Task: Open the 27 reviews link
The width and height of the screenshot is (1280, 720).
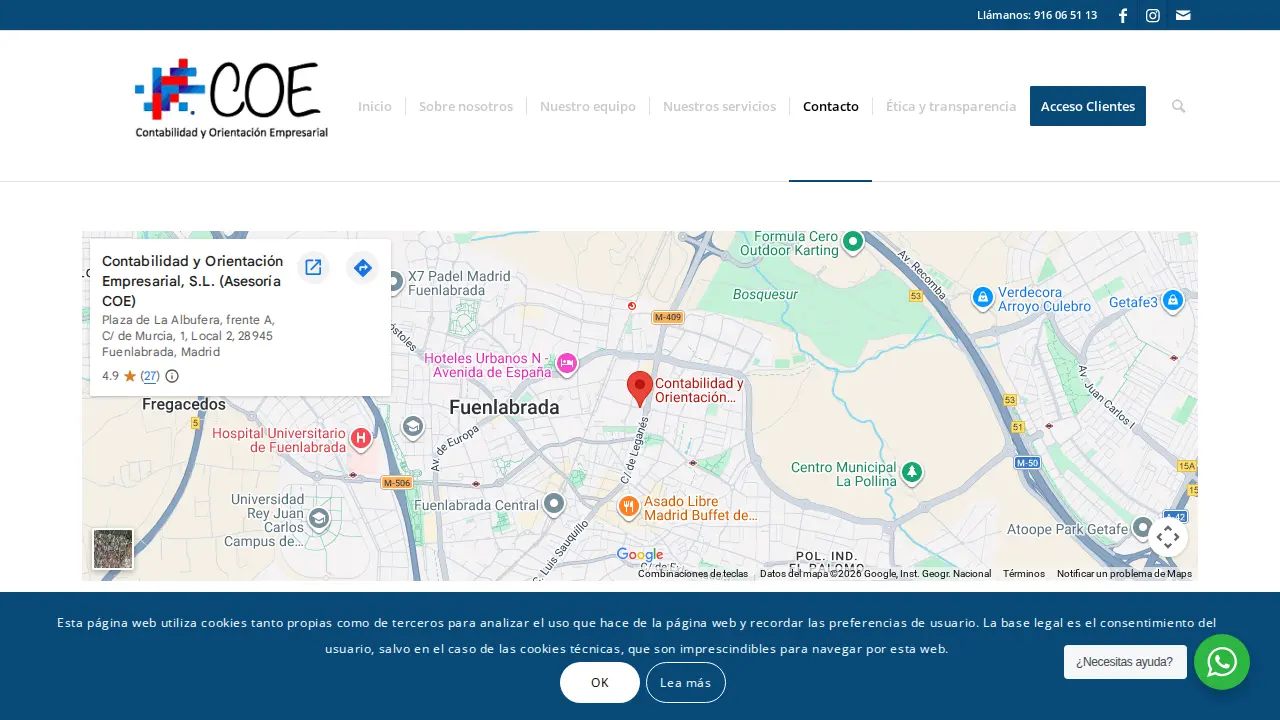Action: tap(150, 376)
